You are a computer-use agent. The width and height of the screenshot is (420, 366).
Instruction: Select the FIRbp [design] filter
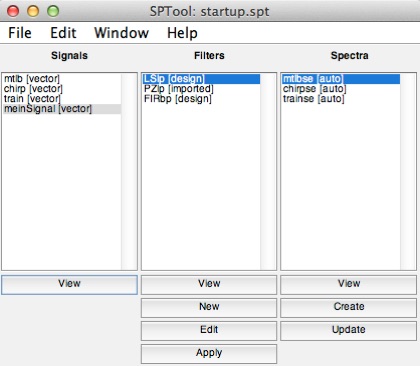click(x=201, y=99)
